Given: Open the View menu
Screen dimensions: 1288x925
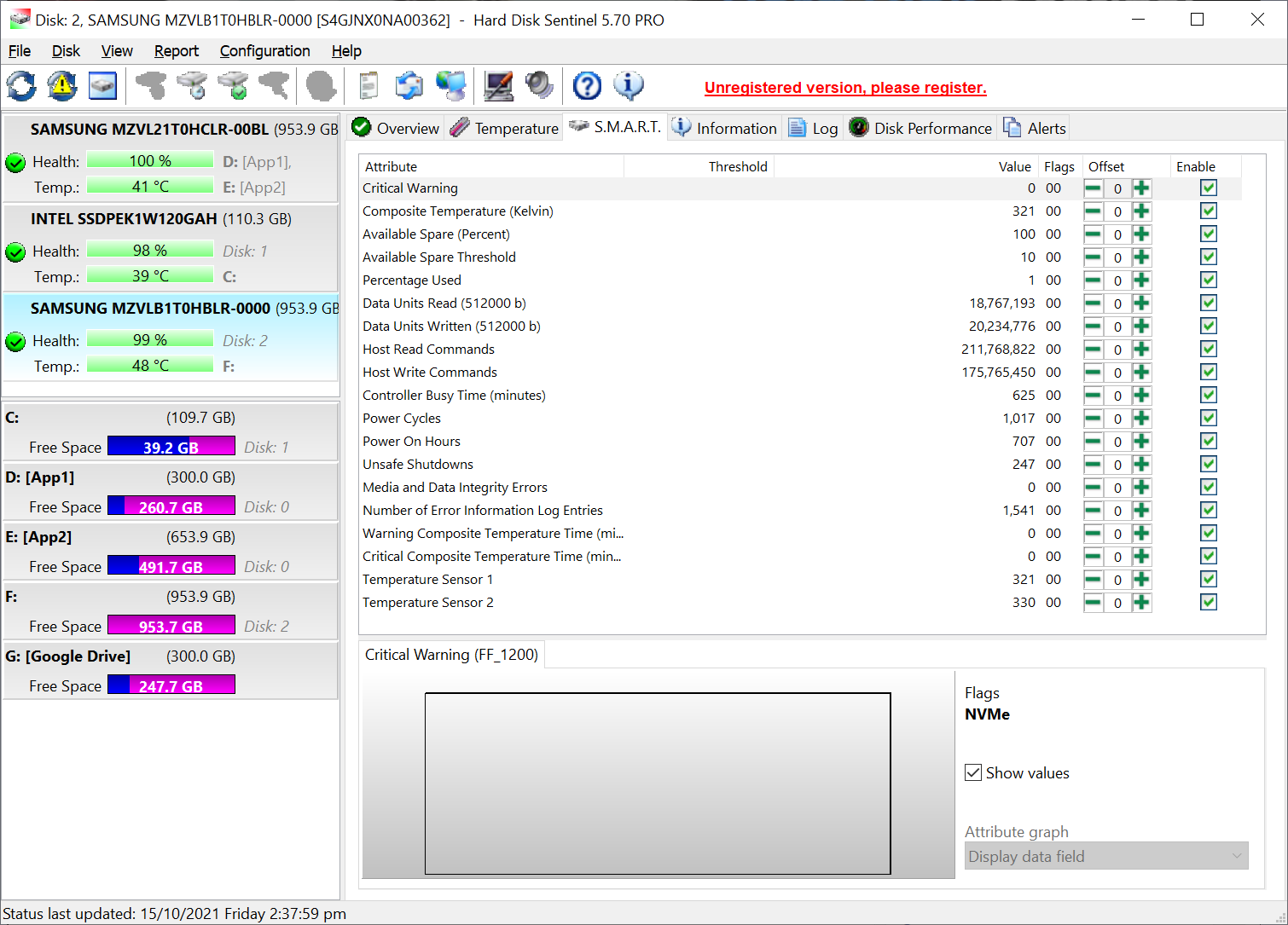Looking at the screenshot, I should coord(117,51).
